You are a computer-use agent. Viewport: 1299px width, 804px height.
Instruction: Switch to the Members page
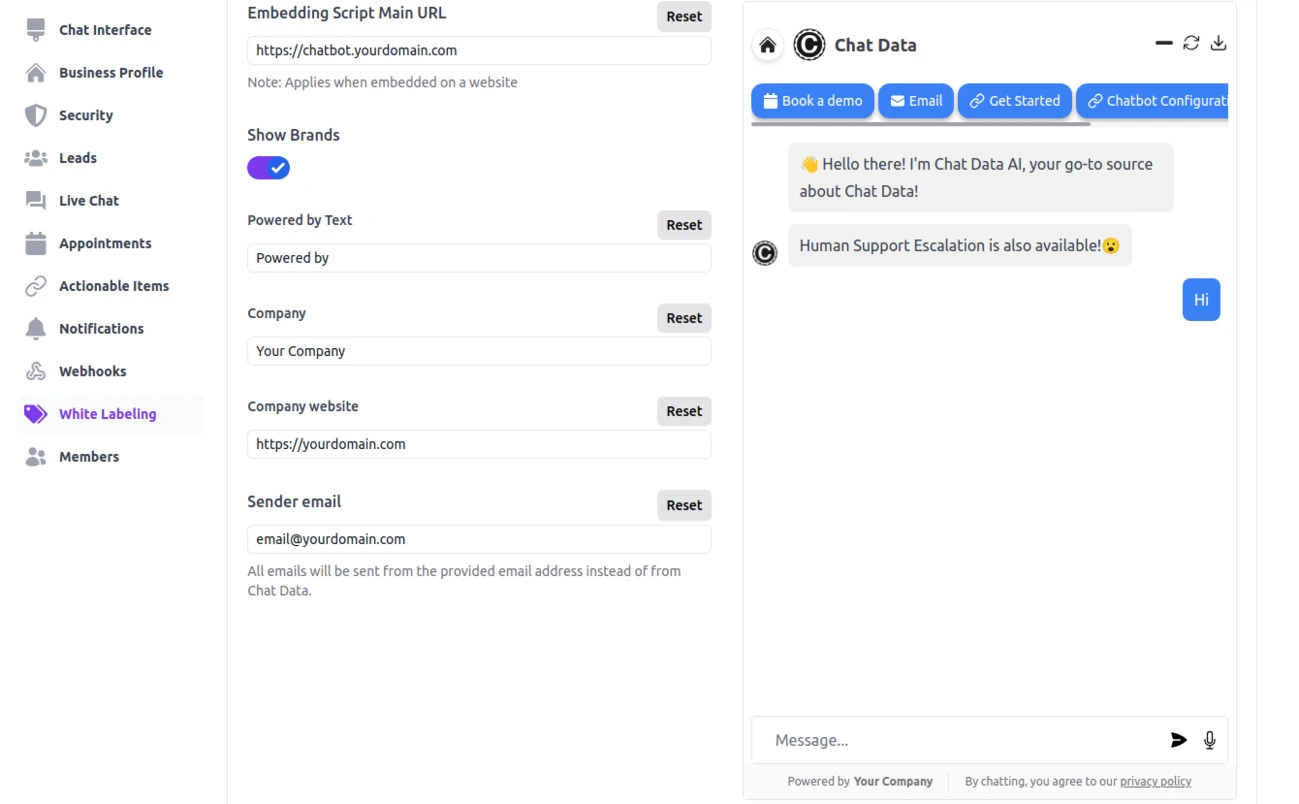(x=88, y=456)
